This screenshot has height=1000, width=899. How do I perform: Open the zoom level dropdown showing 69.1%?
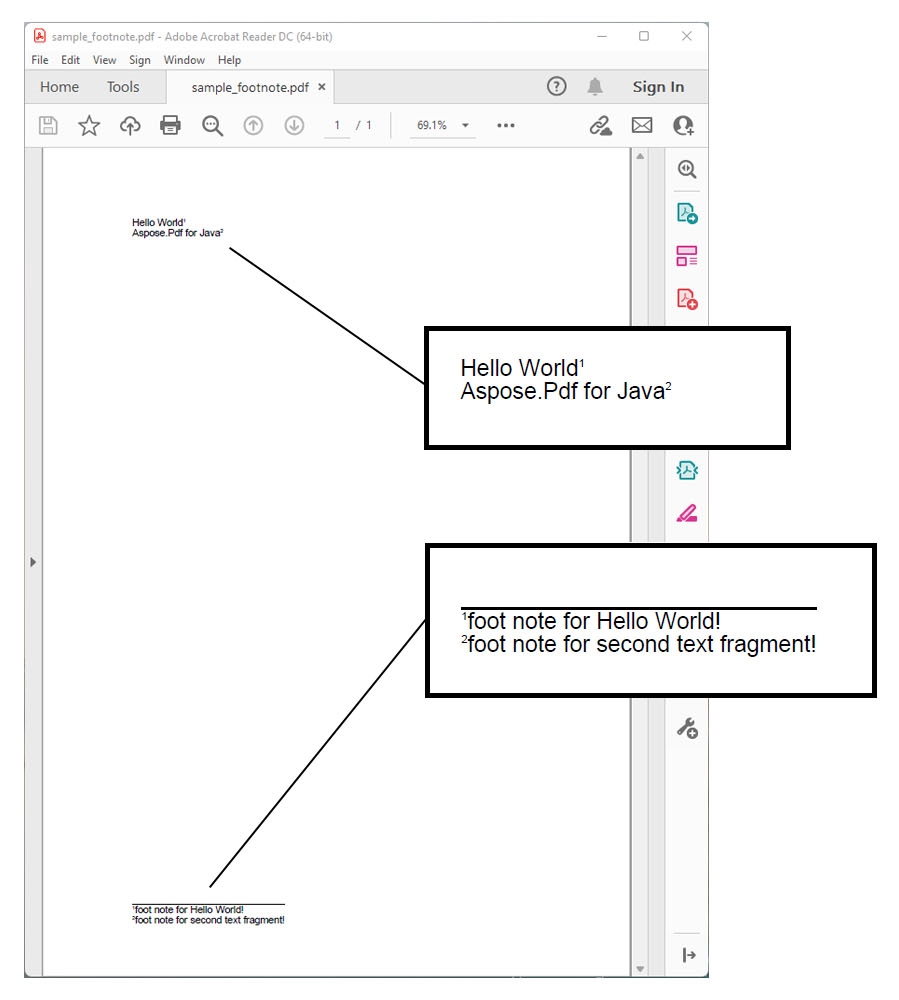tap(441, 125)
